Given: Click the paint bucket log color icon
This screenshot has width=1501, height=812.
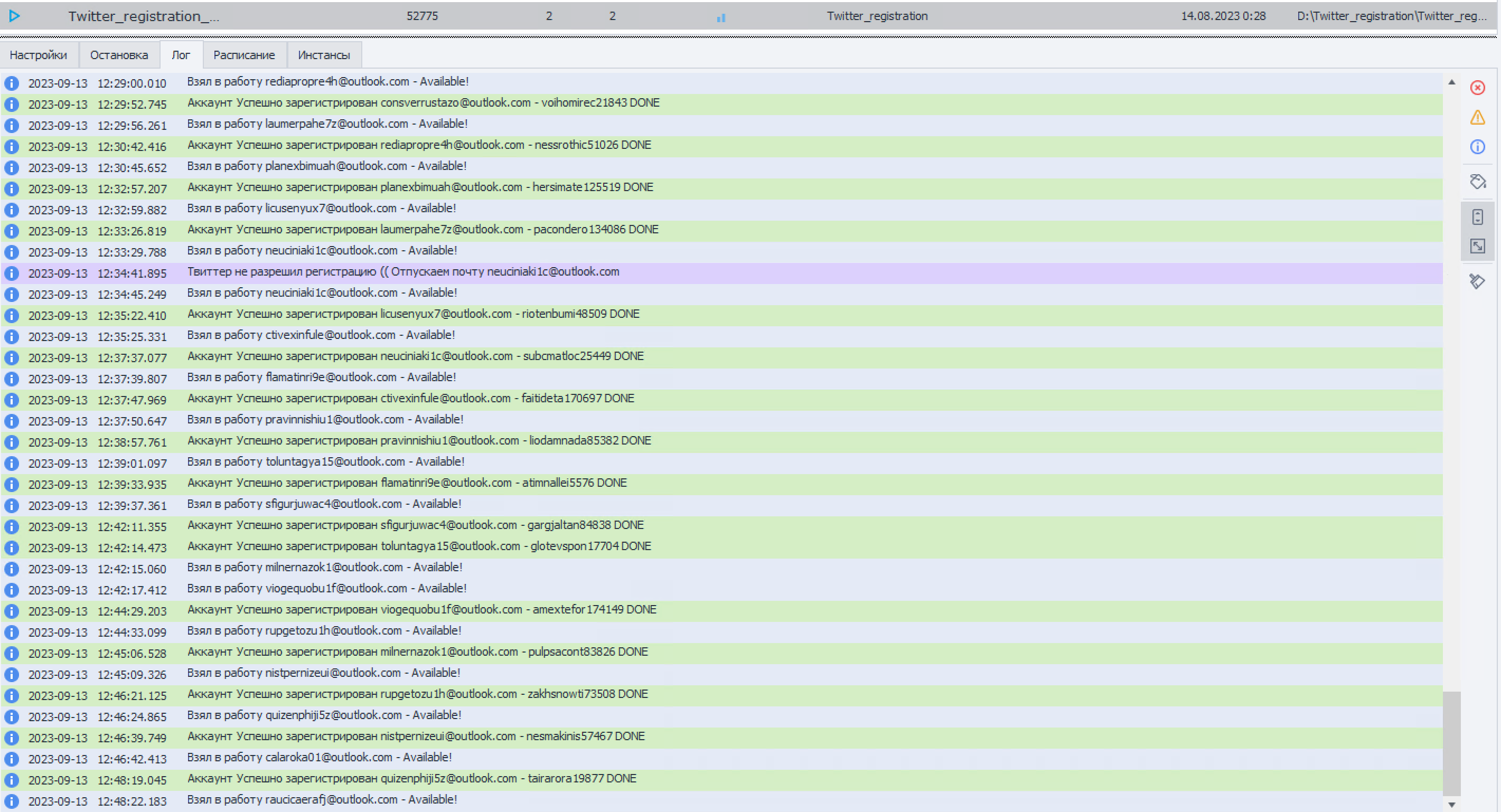Looking at the screenshot, I should 1477,182.
